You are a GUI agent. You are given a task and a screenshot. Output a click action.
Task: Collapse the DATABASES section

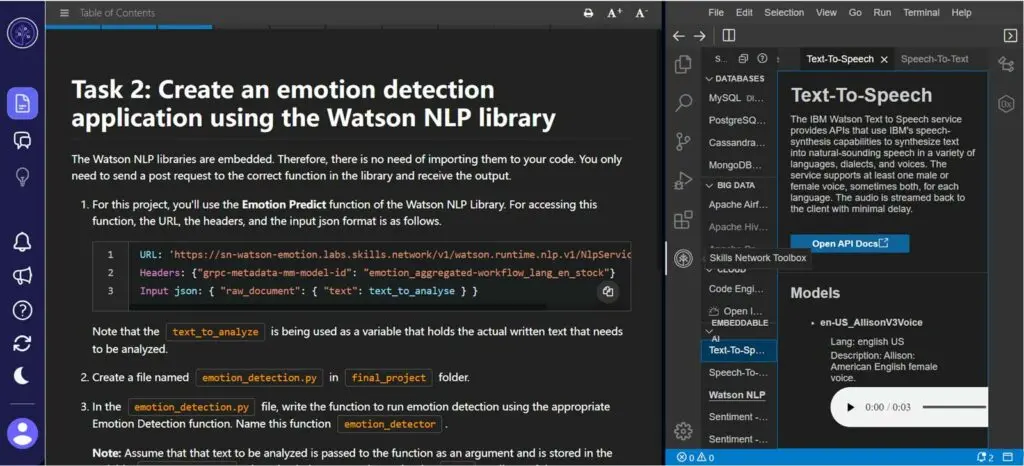(x=739, y=78)
